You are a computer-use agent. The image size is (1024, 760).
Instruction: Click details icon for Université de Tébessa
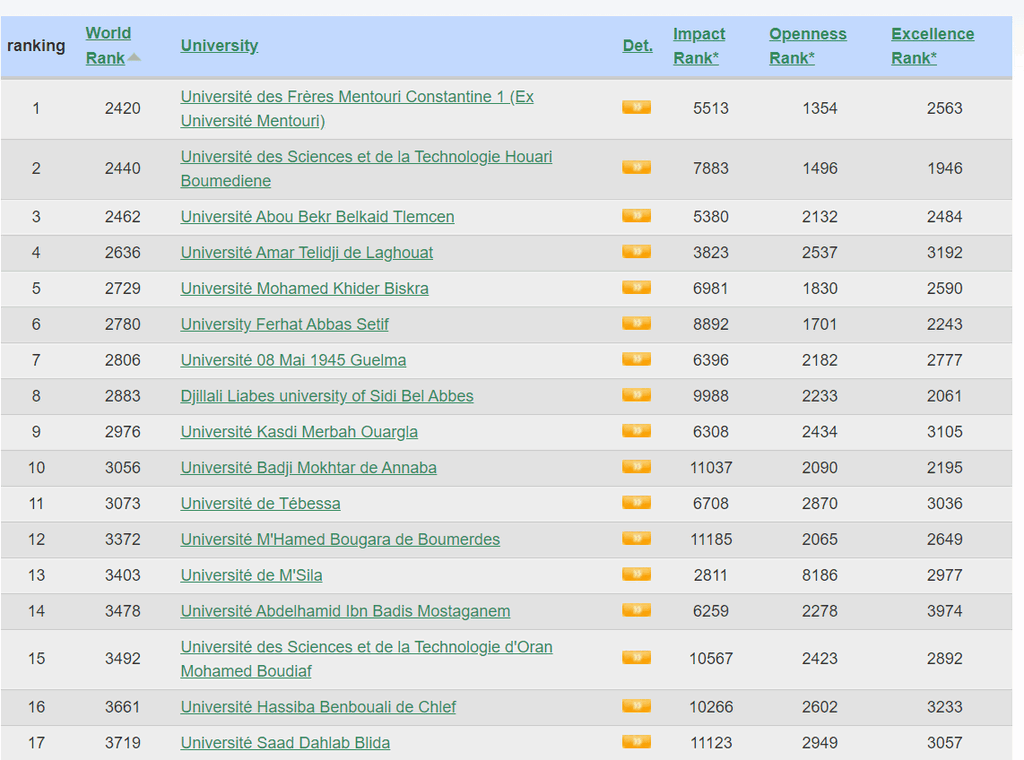(x=636, y=503)
